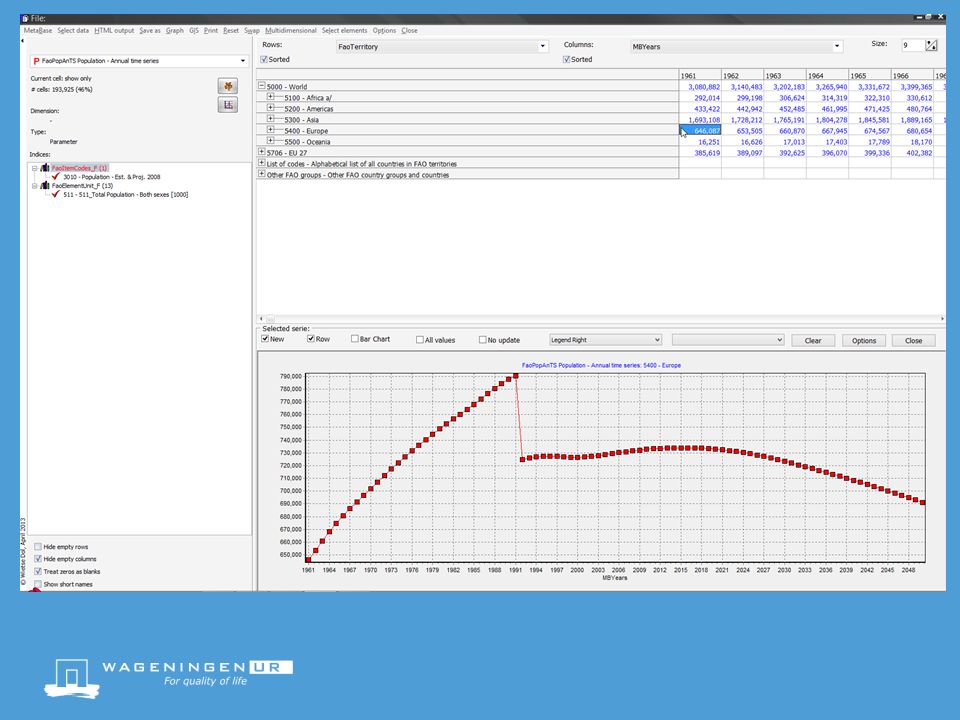Check Hide empty rows
The image size is (960, 720).
click(38, 547)
